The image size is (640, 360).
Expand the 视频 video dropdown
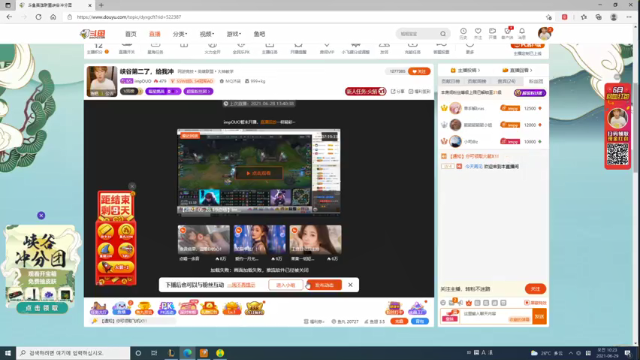pyautogui.click(x=207, y=34)
